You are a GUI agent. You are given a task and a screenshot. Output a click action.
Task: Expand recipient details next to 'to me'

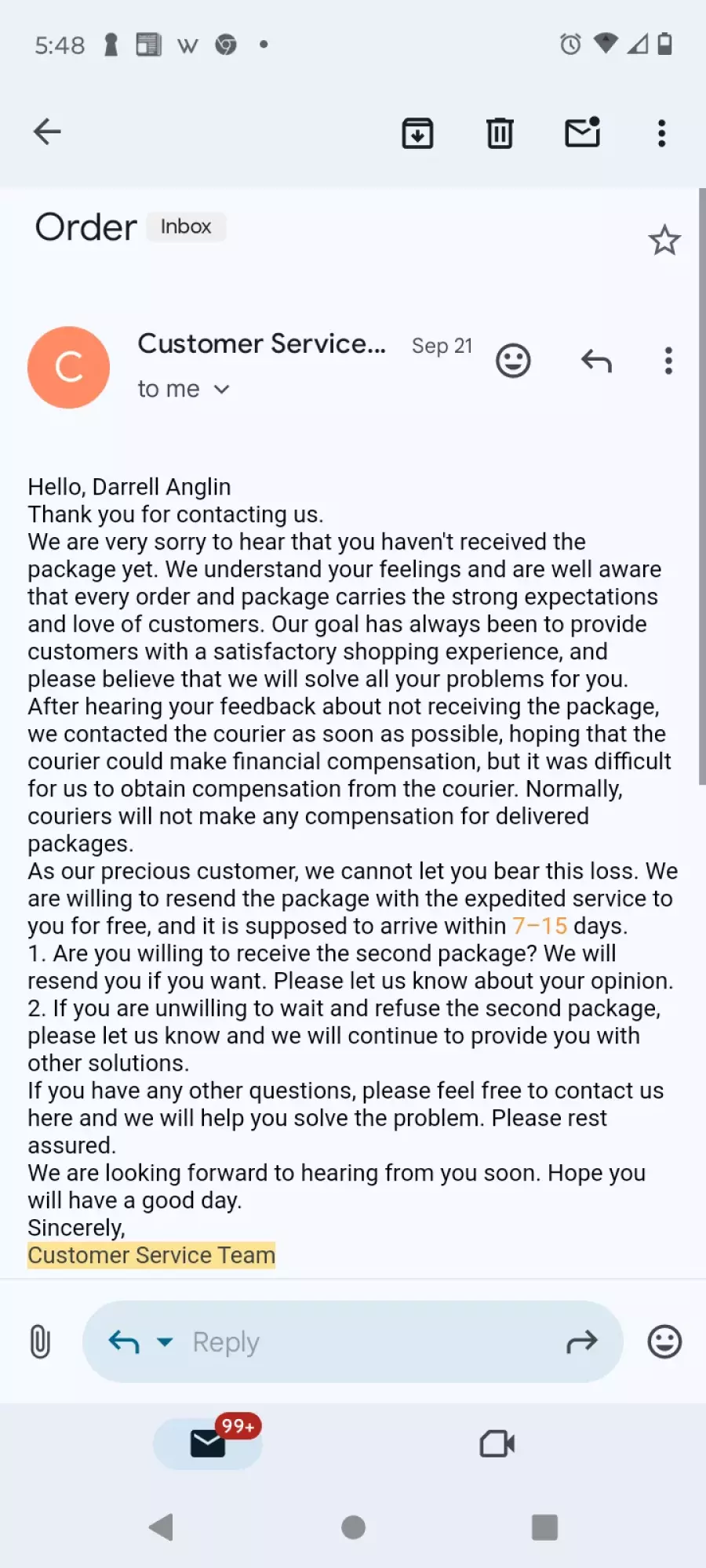point(222,389)
